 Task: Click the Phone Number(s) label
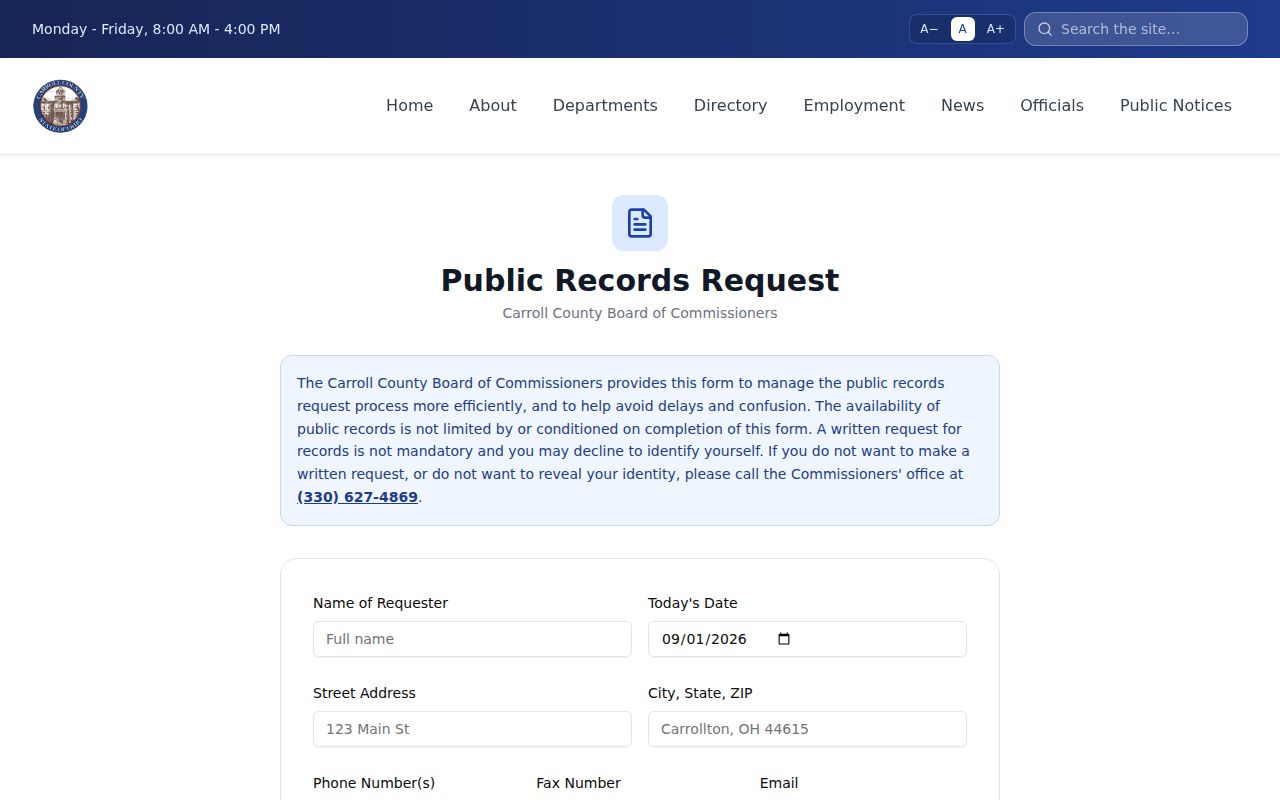click(374, 783)
